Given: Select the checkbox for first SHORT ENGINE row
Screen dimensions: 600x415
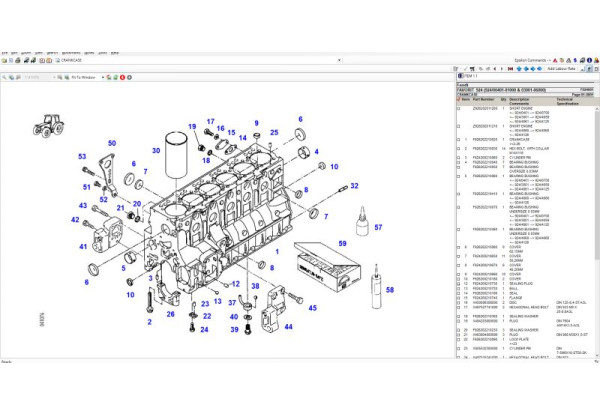Looking at the screenshot, I should pos(459,107).
